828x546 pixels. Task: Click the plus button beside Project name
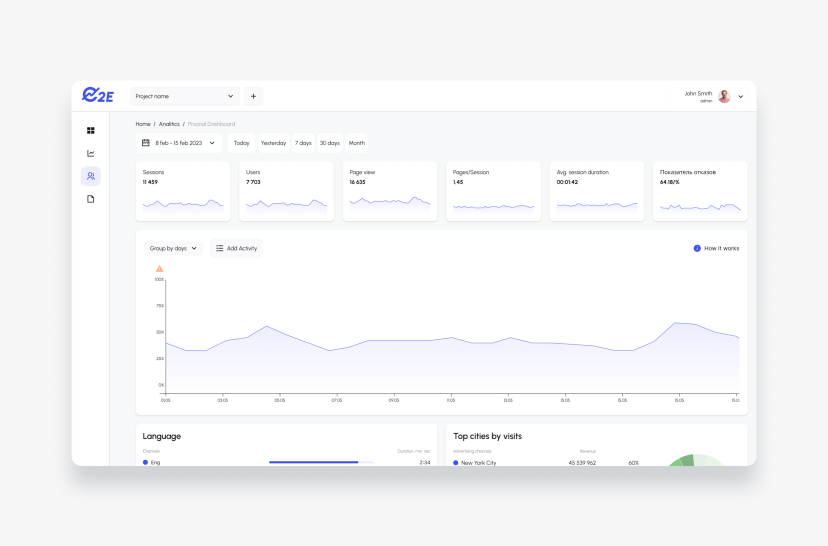(253, 96)
